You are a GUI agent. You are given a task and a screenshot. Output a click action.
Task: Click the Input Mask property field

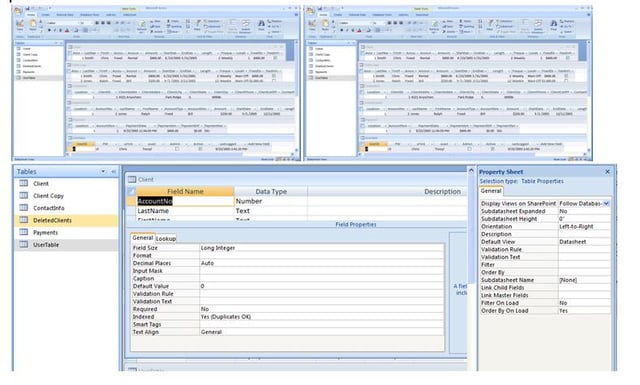pyautogui.click(x=321, y=271)
